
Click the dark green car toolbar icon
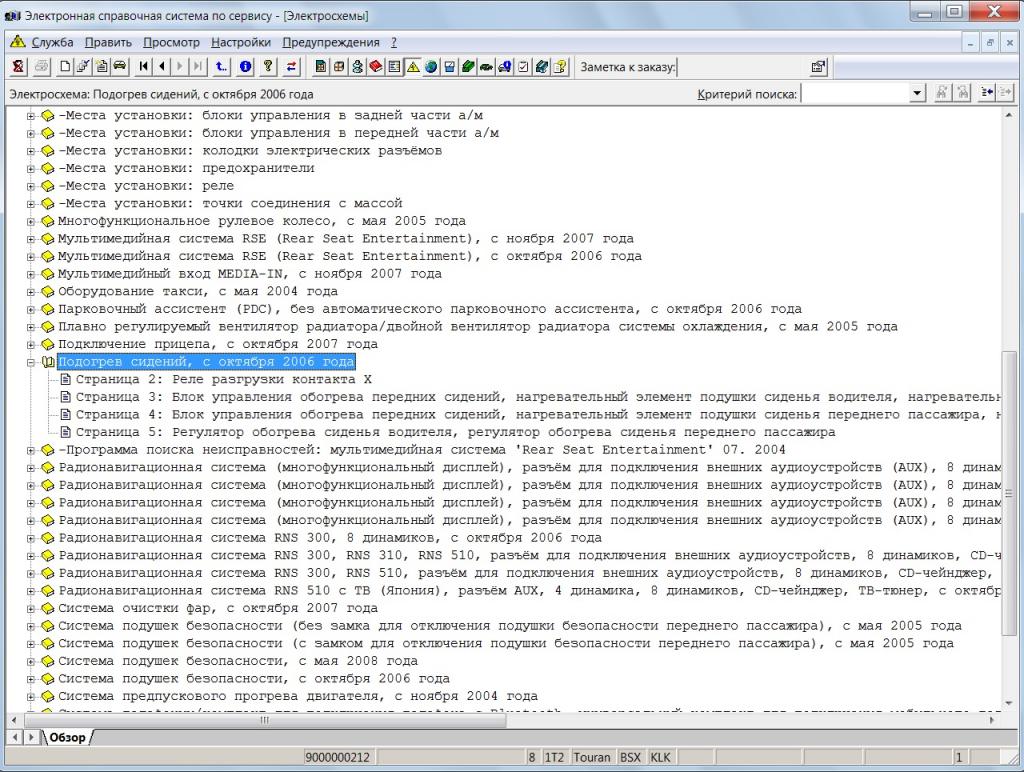click(486, 67)
